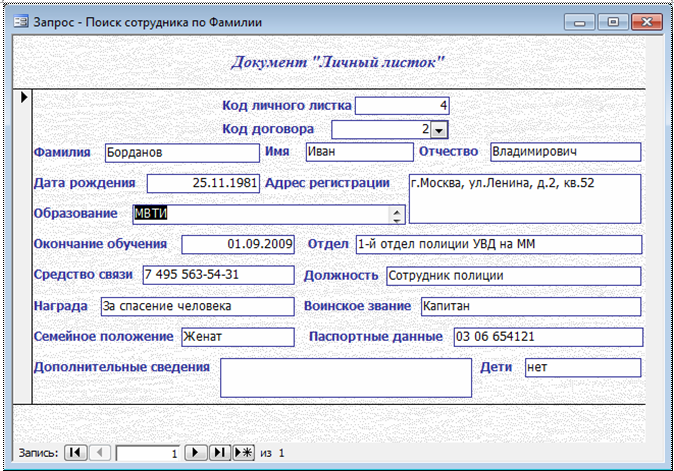Go to the first record
Viewport: 674px width, 471px height.
75,453
